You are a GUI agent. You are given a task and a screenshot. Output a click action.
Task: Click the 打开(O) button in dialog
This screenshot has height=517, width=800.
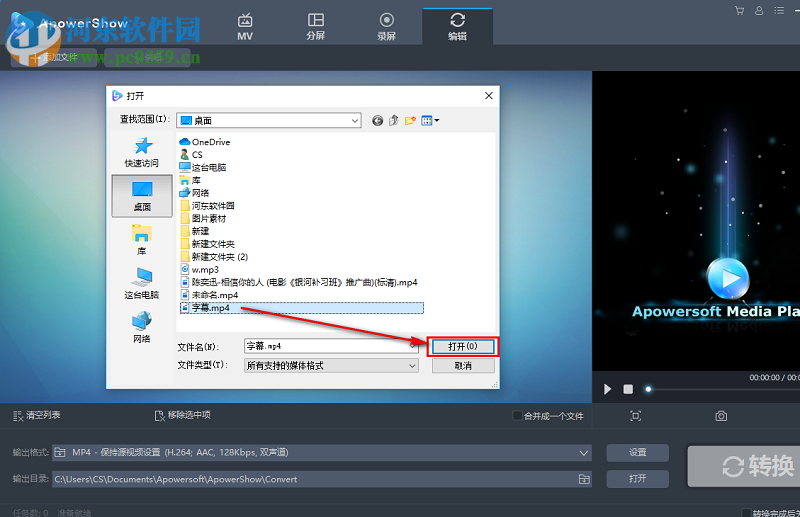(x=463, y=347)
